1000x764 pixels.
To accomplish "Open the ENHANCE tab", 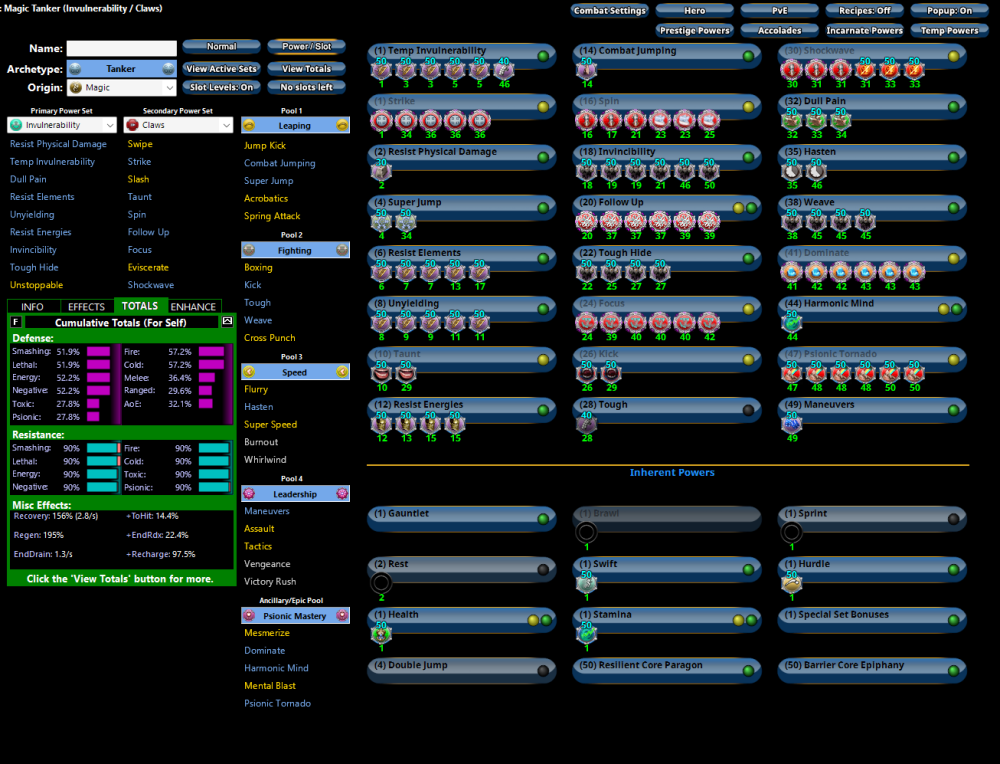I will pos(193,307).
